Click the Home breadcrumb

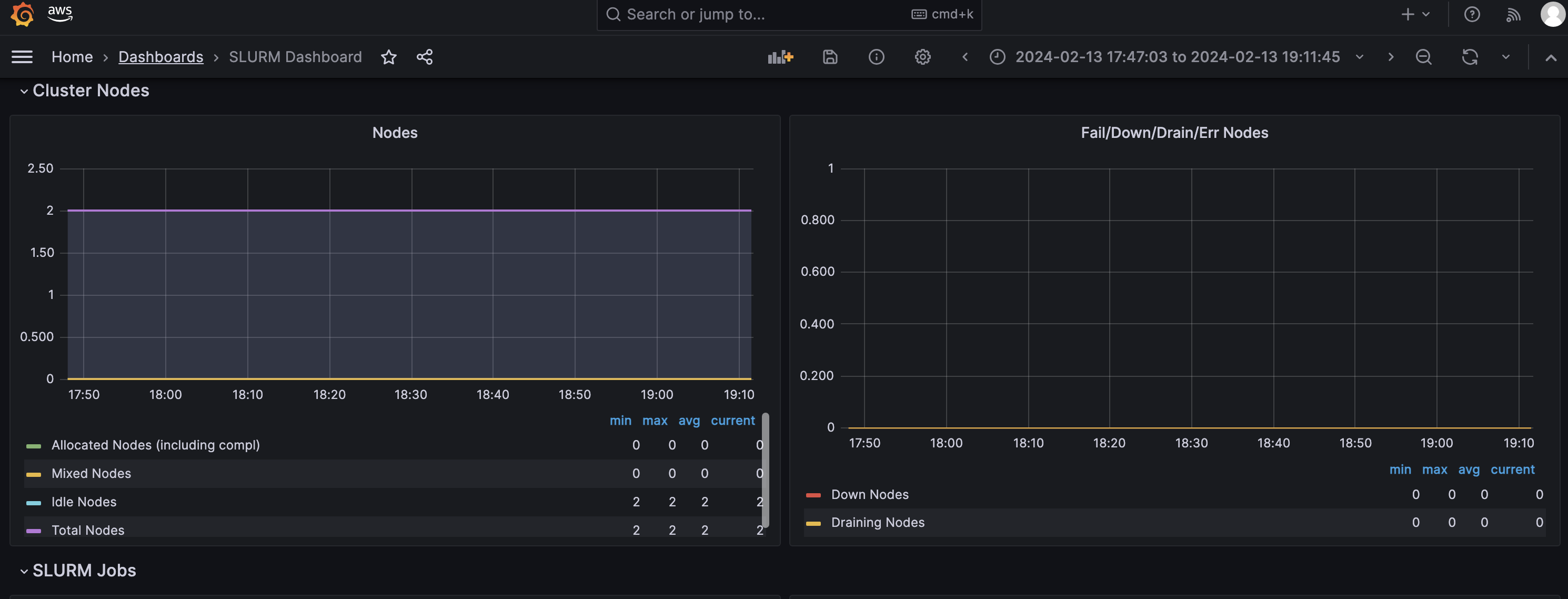(x=72, y=57)
